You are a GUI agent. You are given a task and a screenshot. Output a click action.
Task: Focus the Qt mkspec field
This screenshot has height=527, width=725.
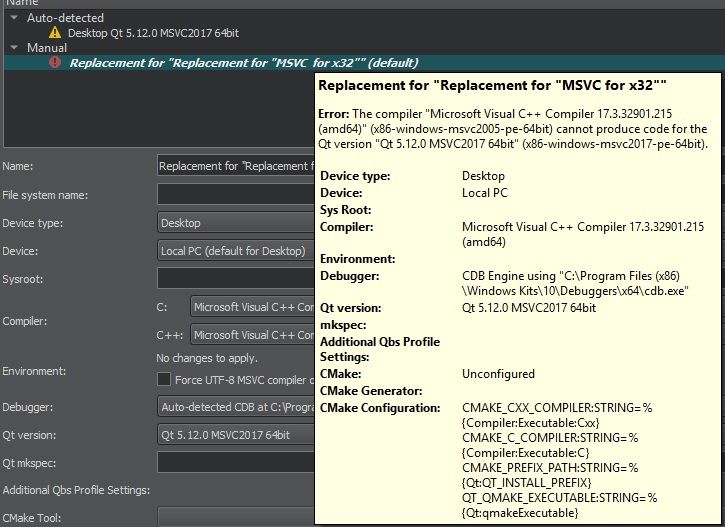[236, 462]
